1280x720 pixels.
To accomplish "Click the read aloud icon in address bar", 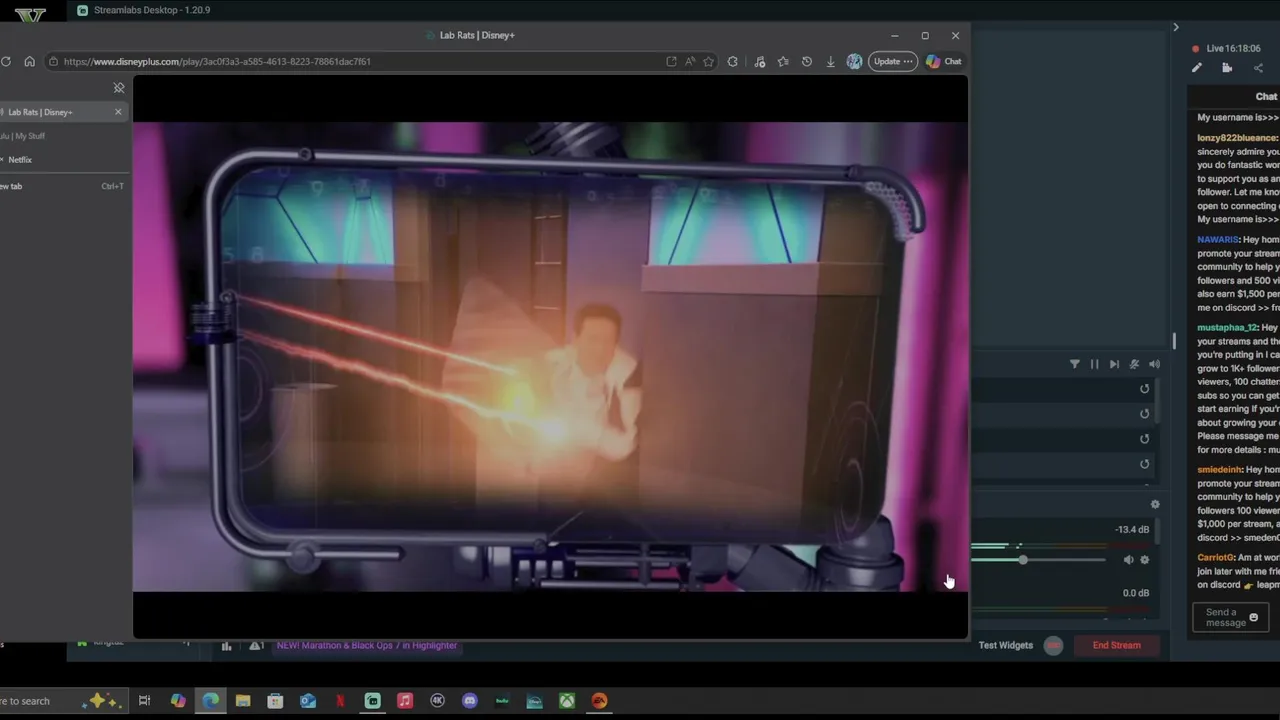I will click(690, 61).
